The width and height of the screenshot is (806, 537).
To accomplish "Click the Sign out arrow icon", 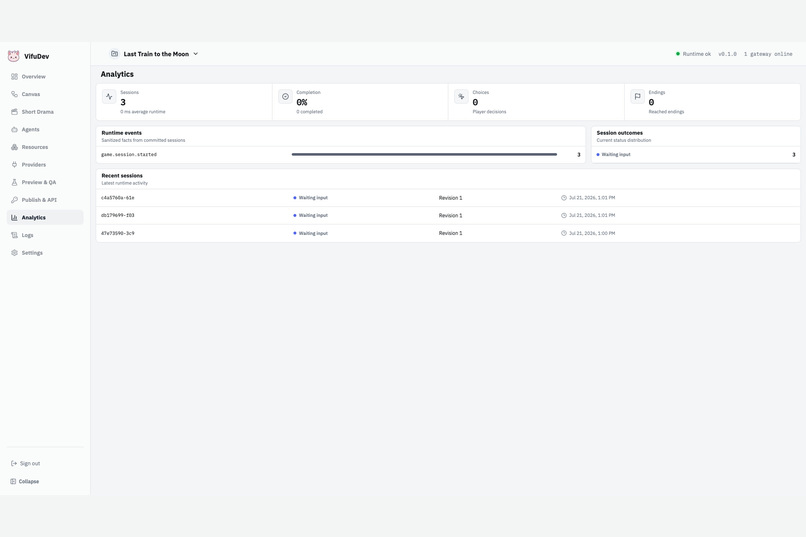I will pos(14,464).
